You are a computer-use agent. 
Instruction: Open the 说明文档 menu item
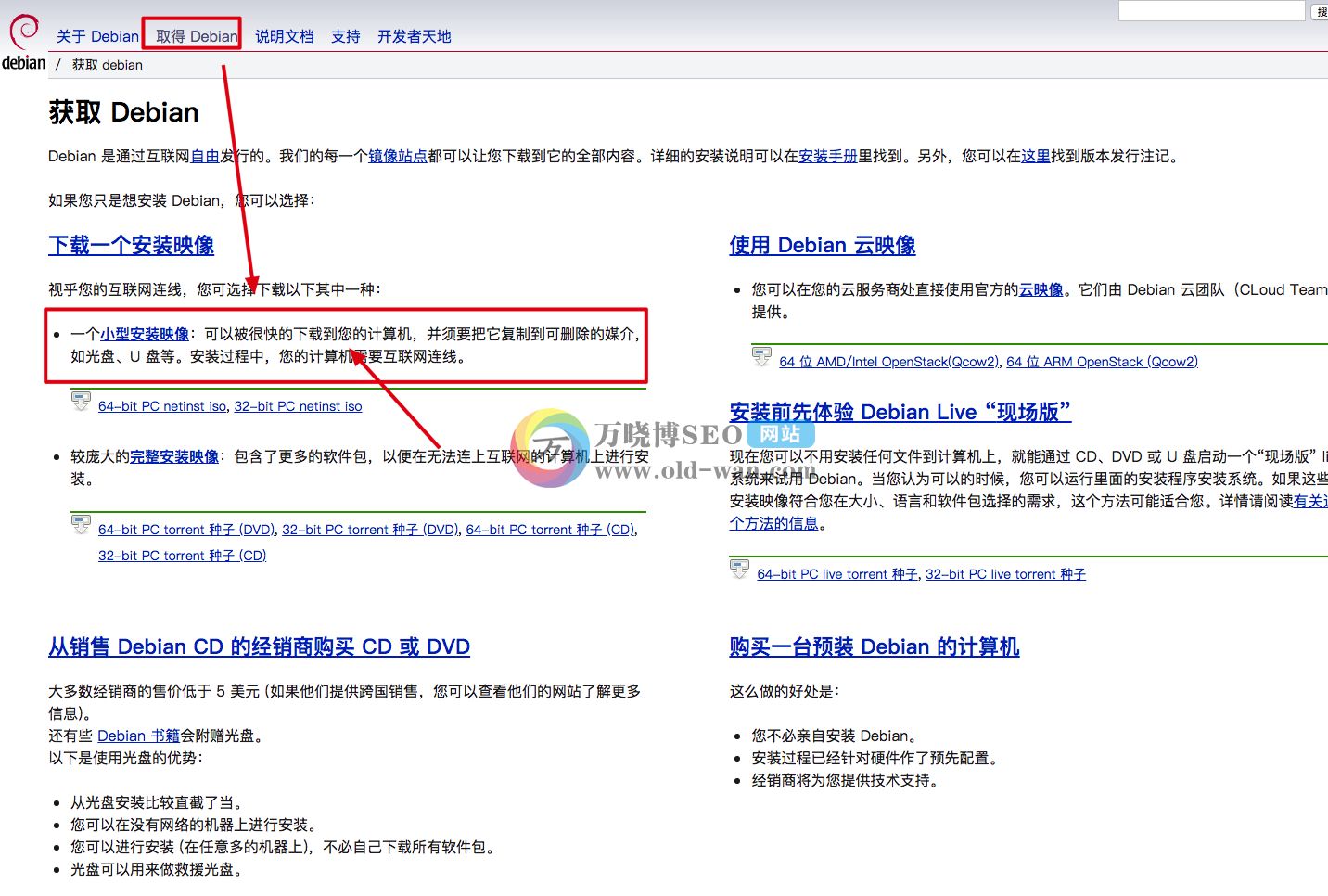(x=285, y=36)
